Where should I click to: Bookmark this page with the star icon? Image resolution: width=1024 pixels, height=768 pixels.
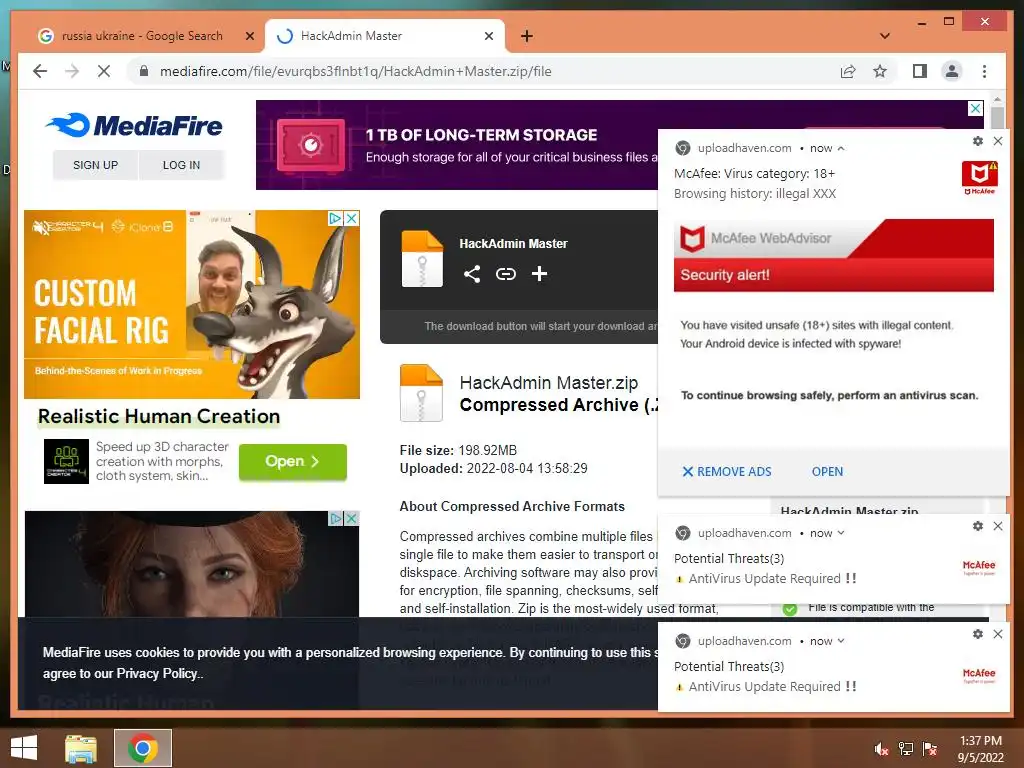coord(880,71)
